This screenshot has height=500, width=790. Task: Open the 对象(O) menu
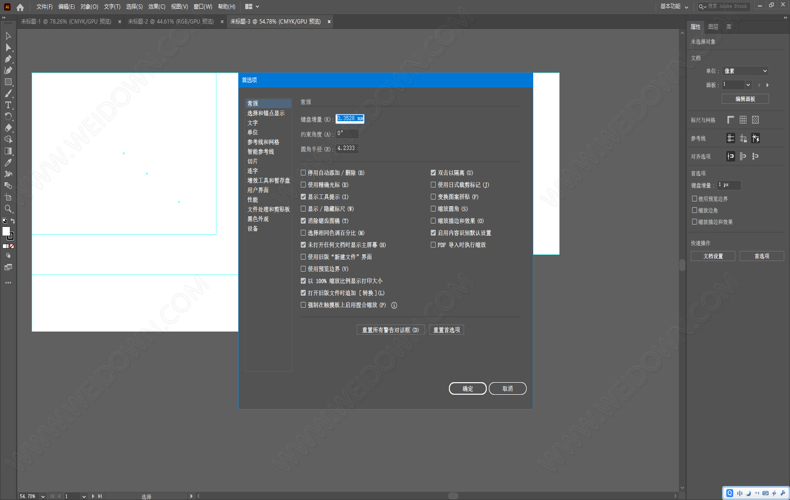[x=89, y=7]
